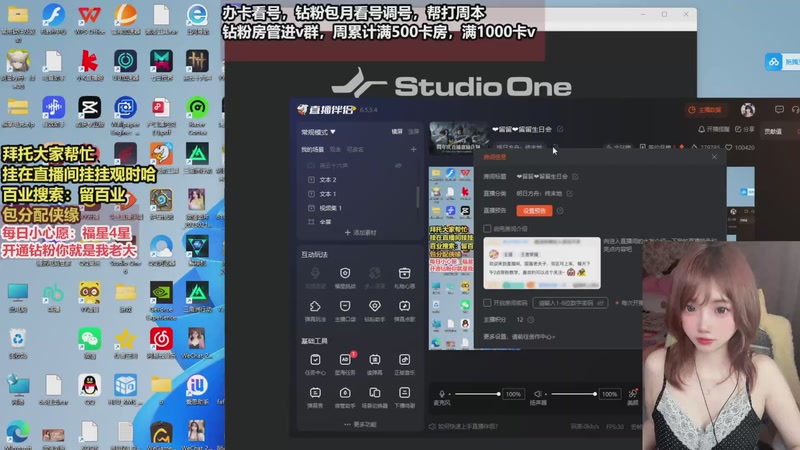This screenshot has height=450, width=800.
Task: Open the streamer avatar profile
Action: 747,110
